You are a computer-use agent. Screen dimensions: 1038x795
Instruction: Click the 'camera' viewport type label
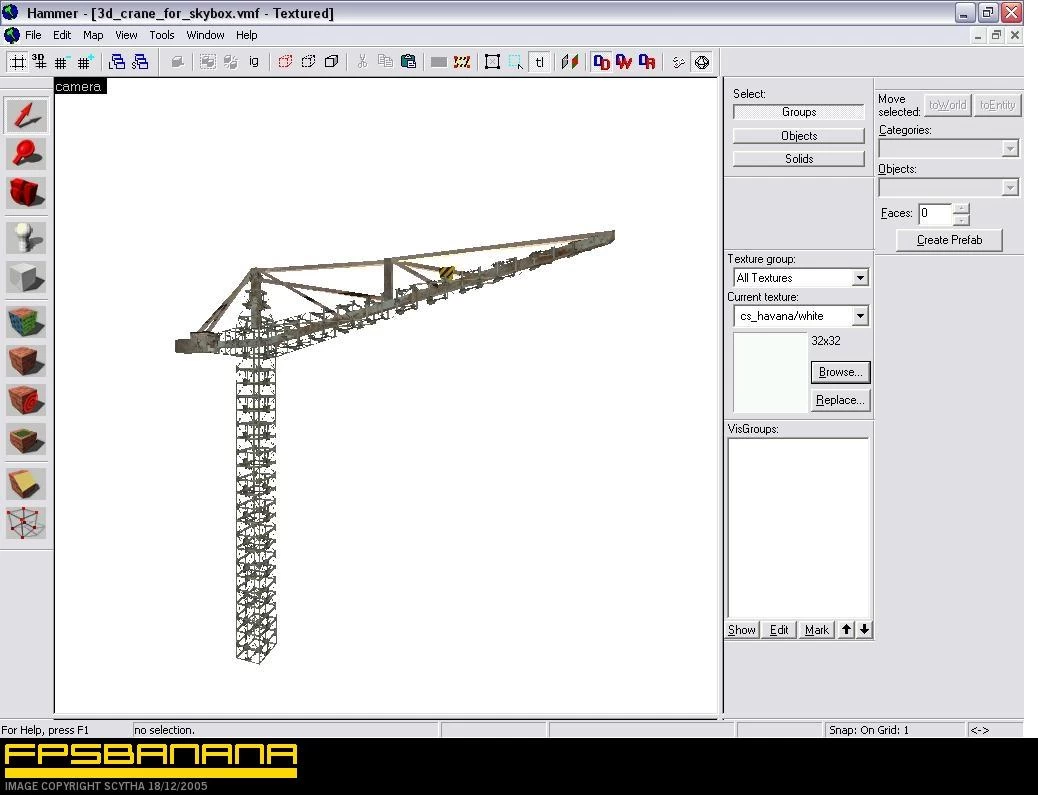point(79,86)
